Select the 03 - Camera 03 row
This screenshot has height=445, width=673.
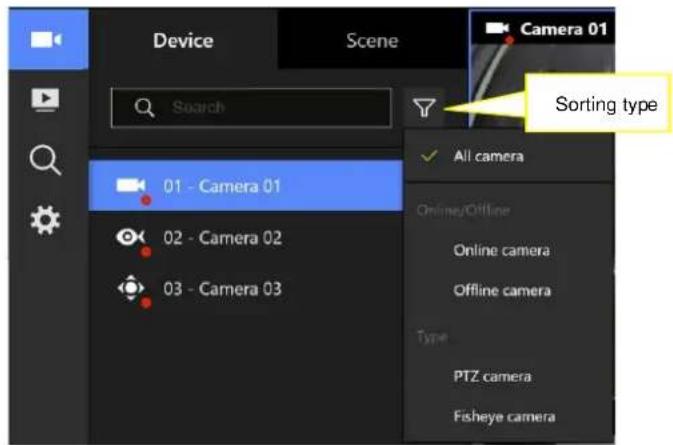pyautogui.click(x=246, y=289)
